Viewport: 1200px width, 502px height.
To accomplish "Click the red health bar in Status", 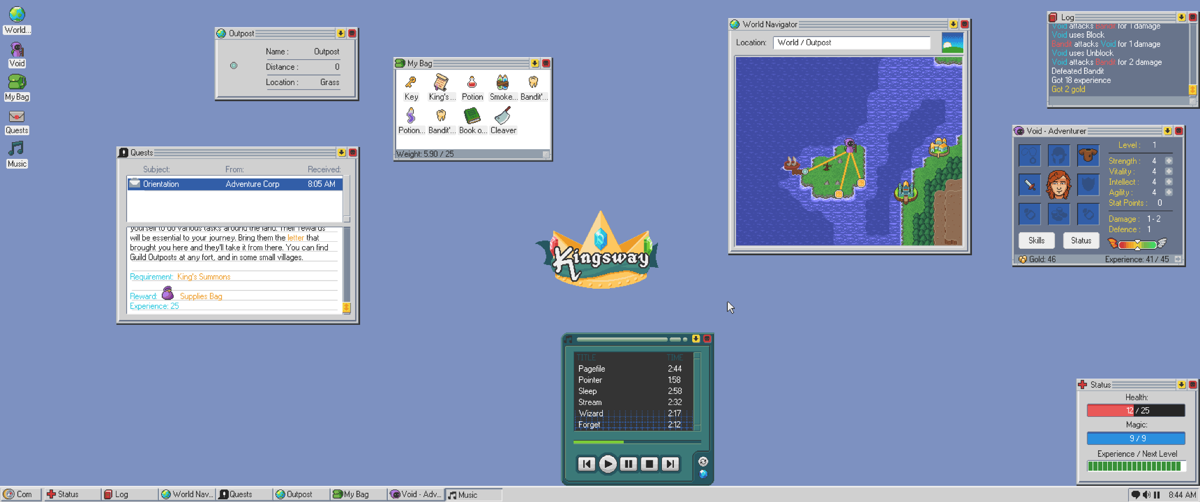I will point(1136,410).
